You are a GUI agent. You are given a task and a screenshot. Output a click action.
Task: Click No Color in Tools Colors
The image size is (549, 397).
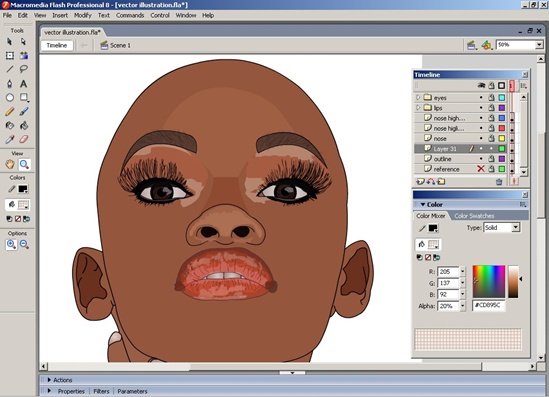click(x=18, y=219)
